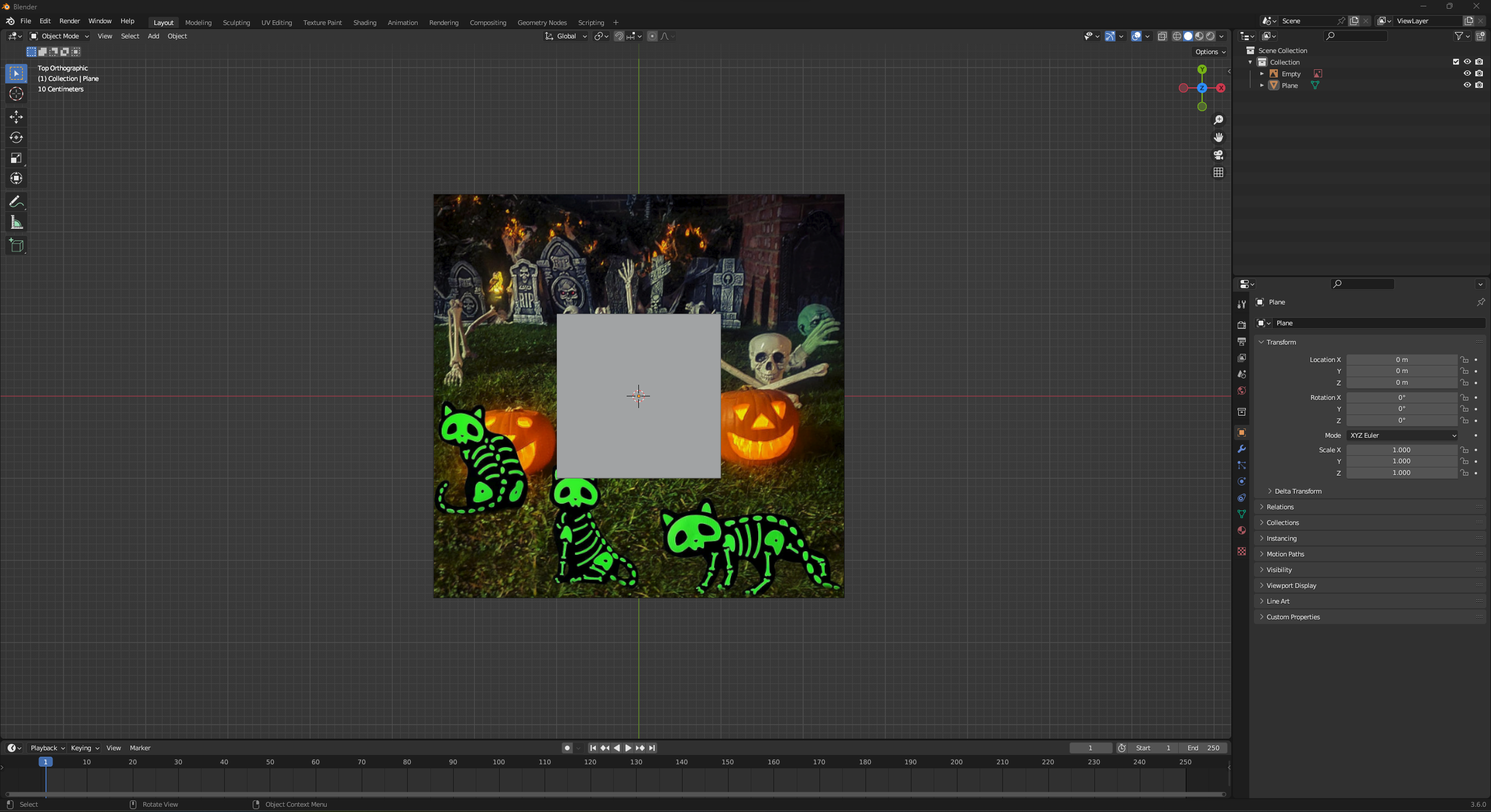Screen dimensions: 1491x812
Task: Click the Location X field
Action: click(x=1401, y=360)
